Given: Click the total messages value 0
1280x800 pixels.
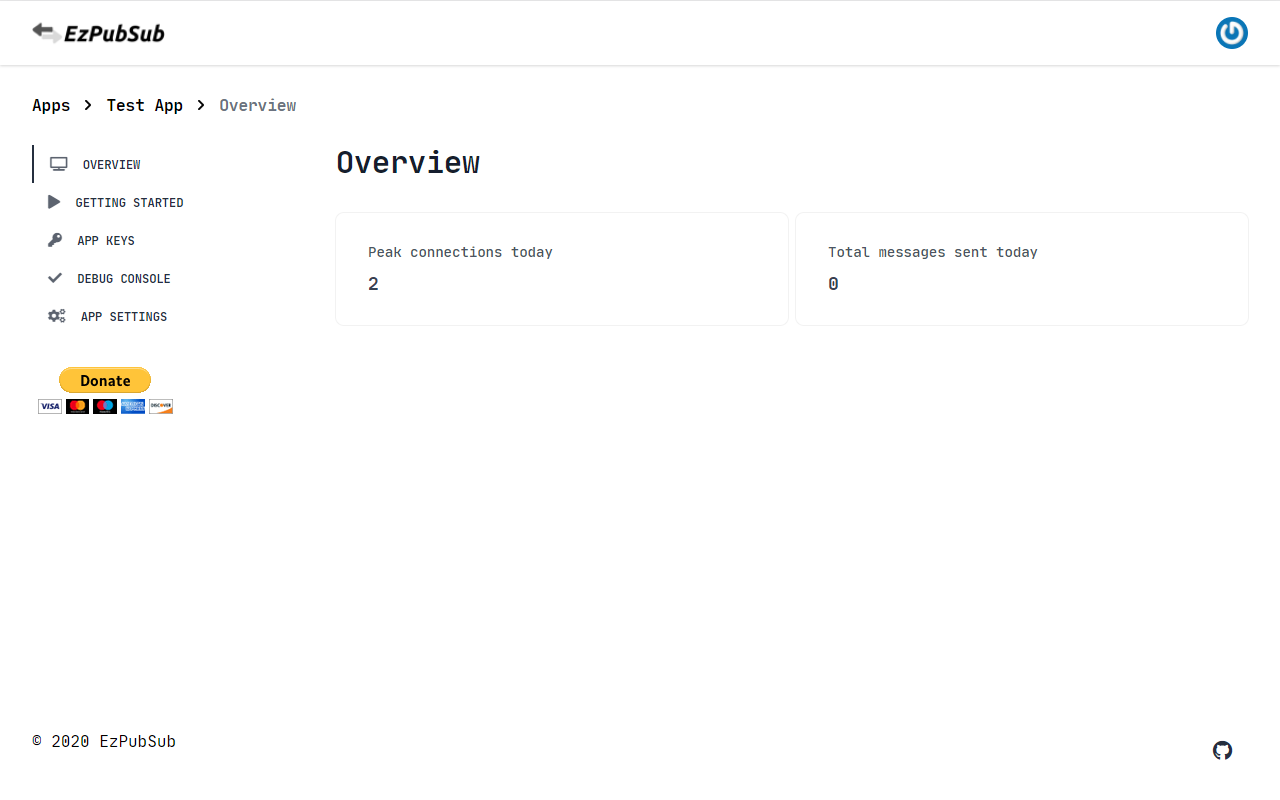Looking at the screenshot, I should click(833, 284).
